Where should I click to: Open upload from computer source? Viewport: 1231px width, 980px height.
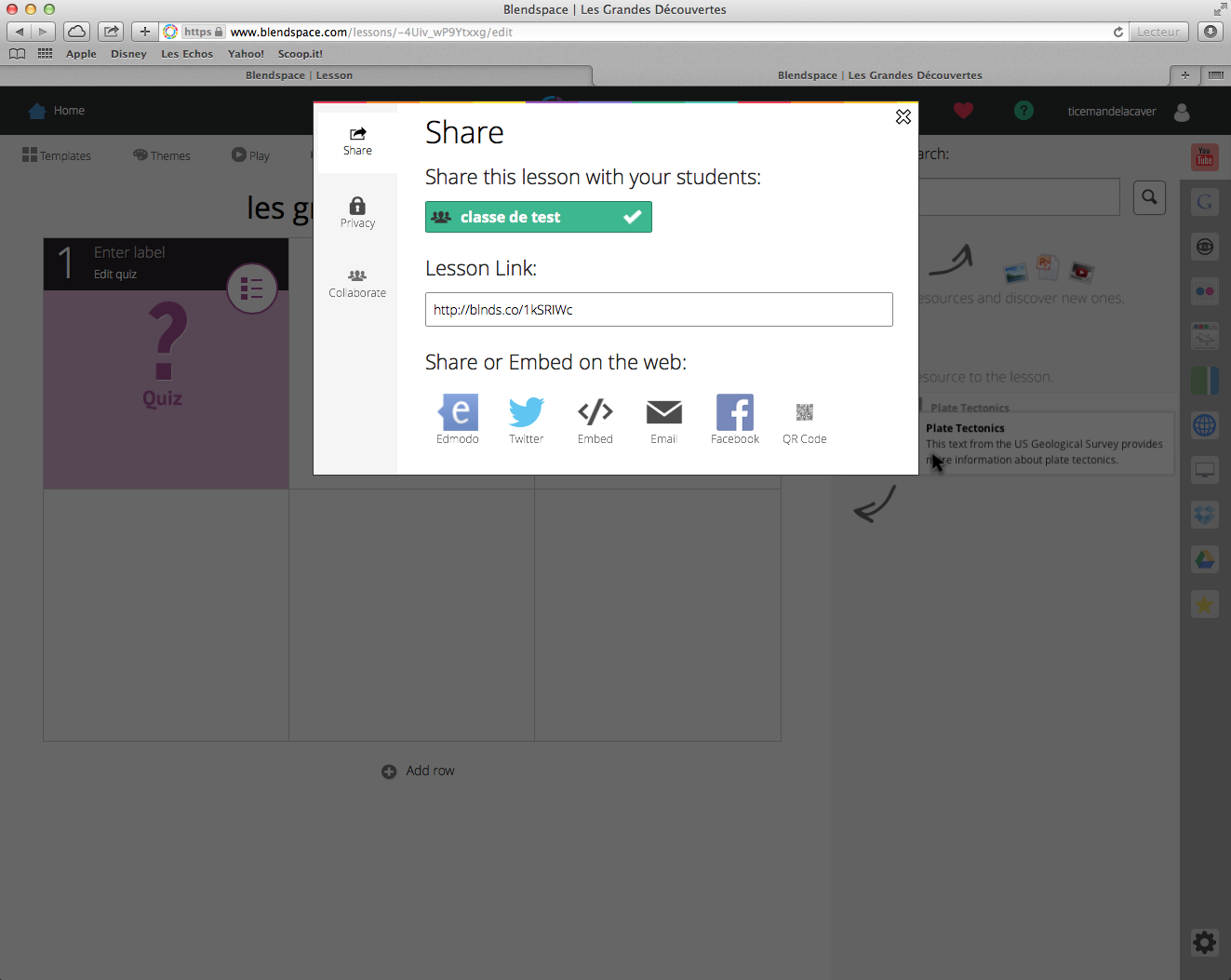(1205, 470)
